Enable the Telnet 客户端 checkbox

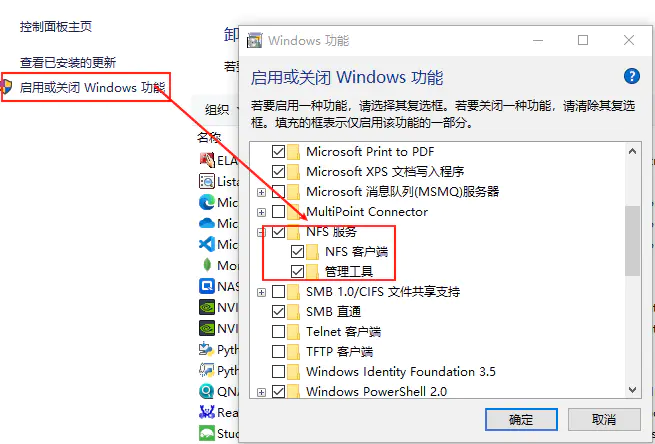point(278,332)
